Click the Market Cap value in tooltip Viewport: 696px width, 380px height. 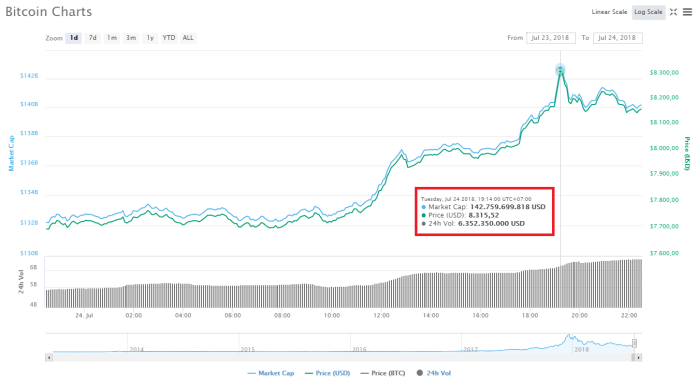tap(508, 207)
